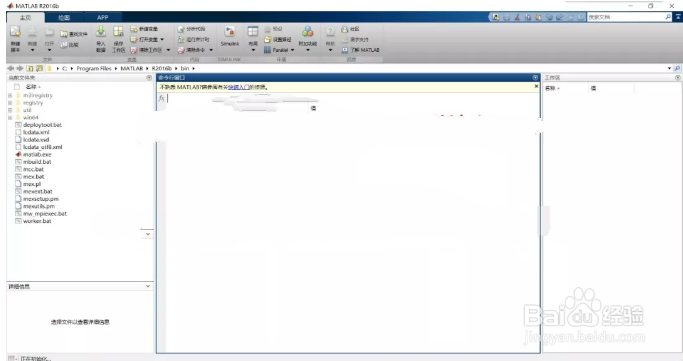
Task: Click Learn MATLAB (了解 MATLAB)
Action: [360, 50]
